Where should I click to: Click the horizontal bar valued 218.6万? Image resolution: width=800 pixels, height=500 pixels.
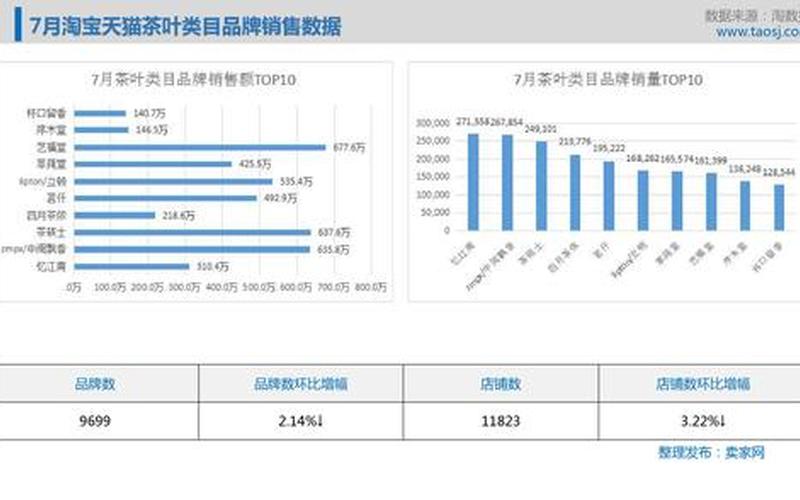click(x=114, y=216)
